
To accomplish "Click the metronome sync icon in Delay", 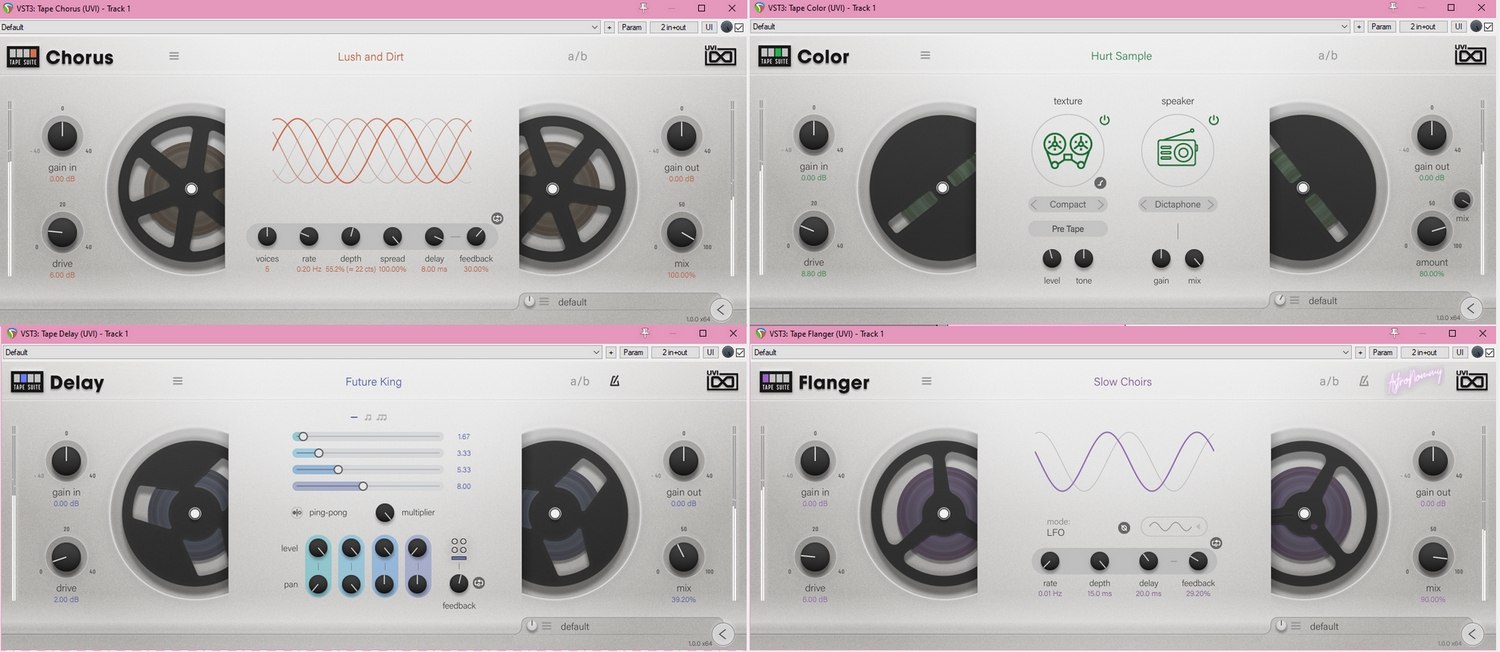I will coord(615,381).
